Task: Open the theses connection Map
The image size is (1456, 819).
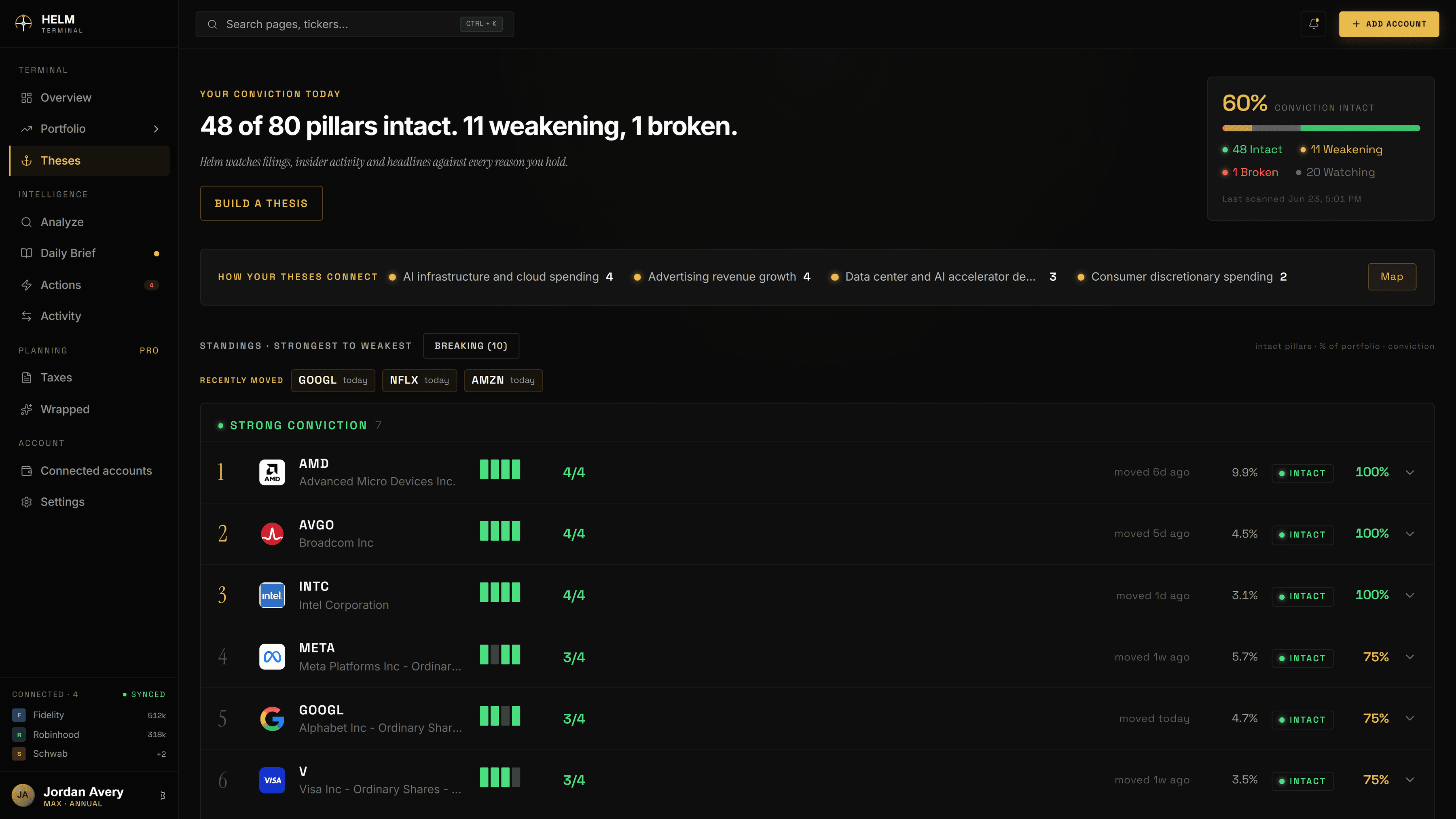Action: pyautogui.click(x=1392, y=276)
